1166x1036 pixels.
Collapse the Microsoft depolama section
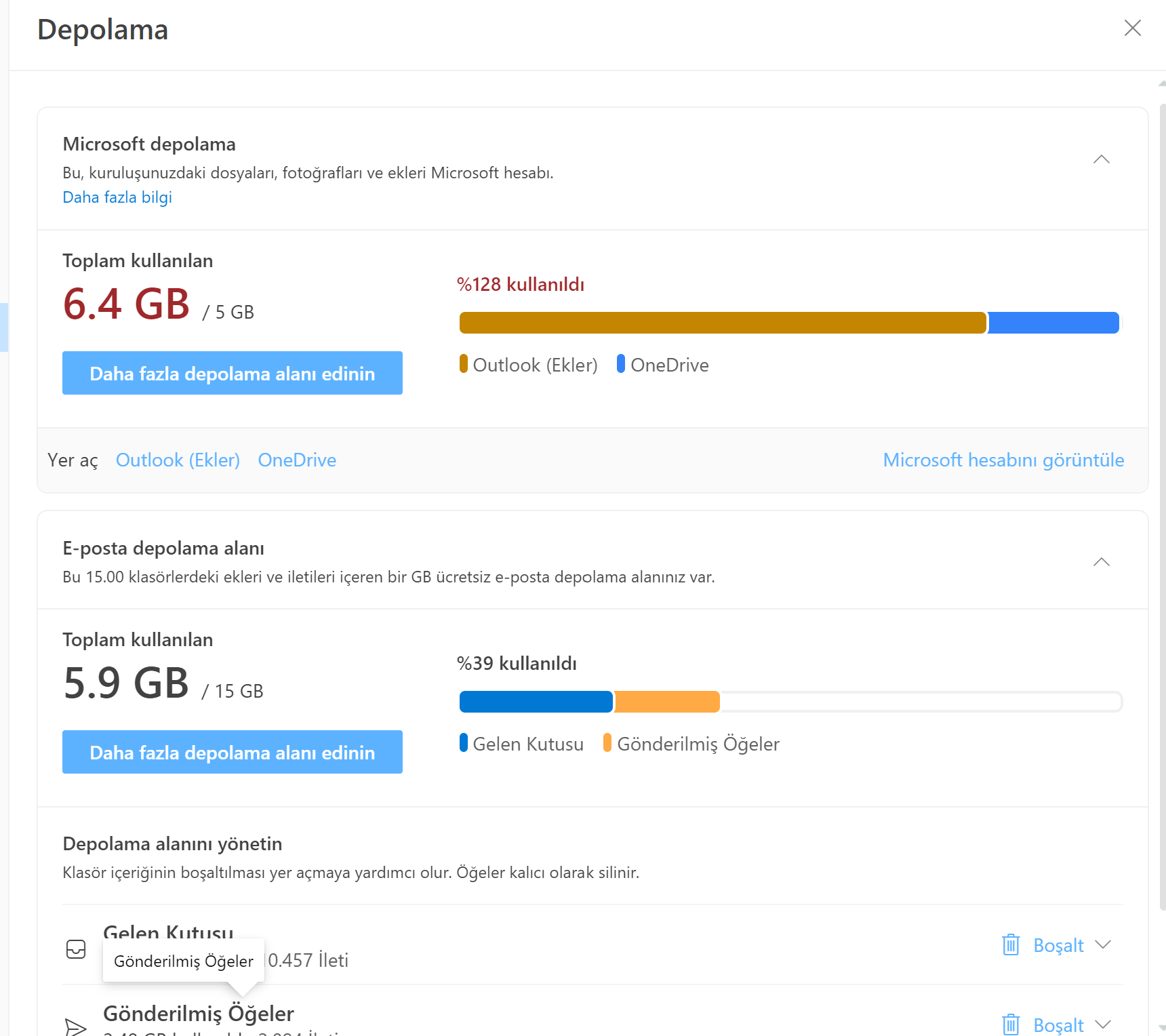pyautogui.click(x=1102, y=159)
